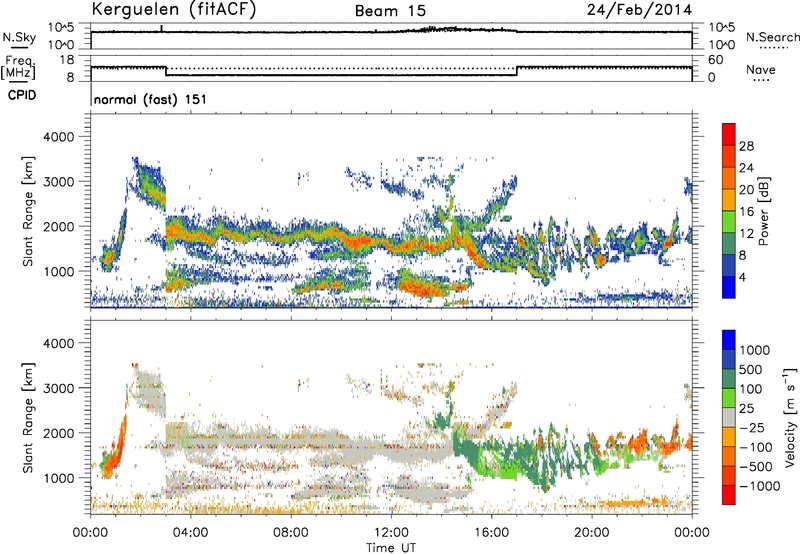Click the dotted line key under Nave

click(x=761, y=81)
